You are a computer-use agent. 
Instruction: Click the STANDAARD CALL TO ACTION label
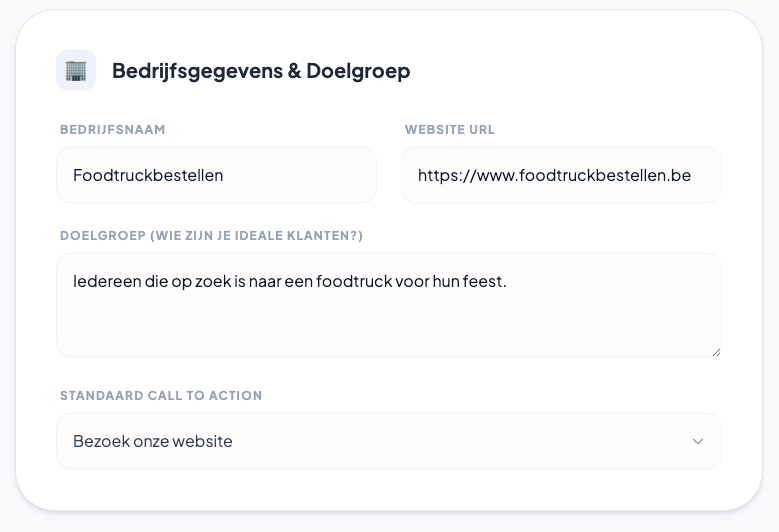point(161,395)
